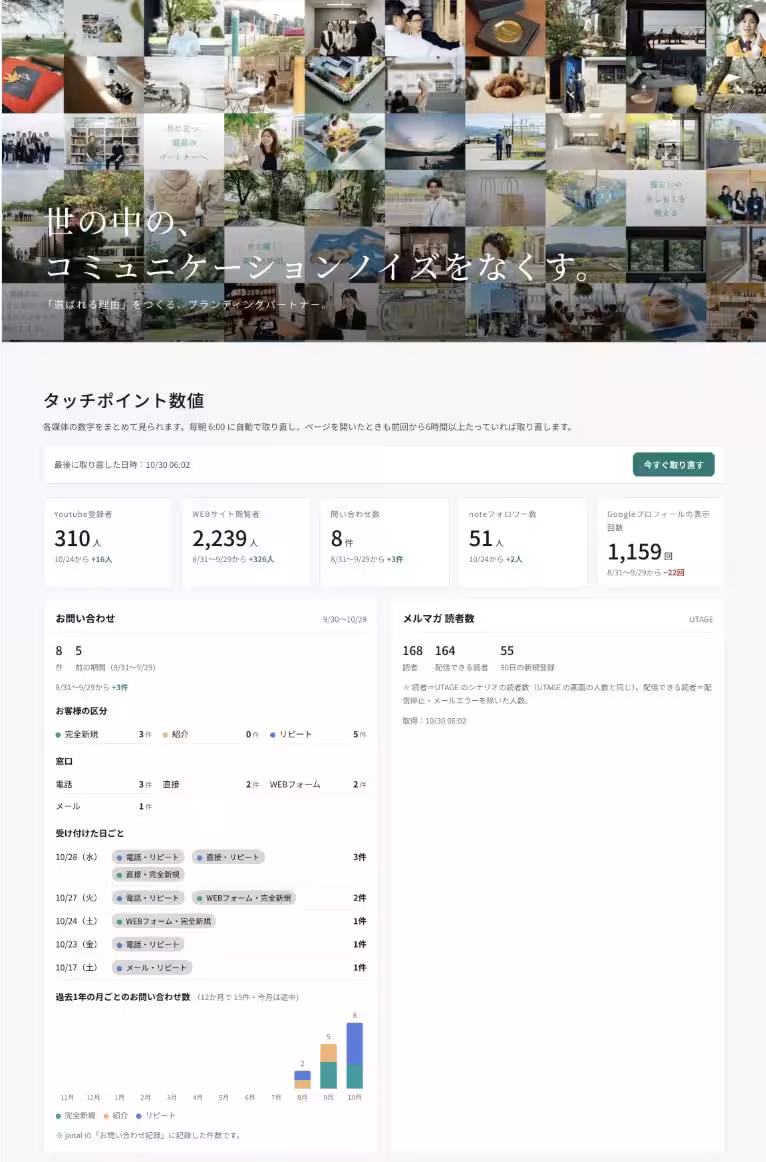
Task: Click the hero headline コミュニケーションノイズをなくす
Action: 319,266
